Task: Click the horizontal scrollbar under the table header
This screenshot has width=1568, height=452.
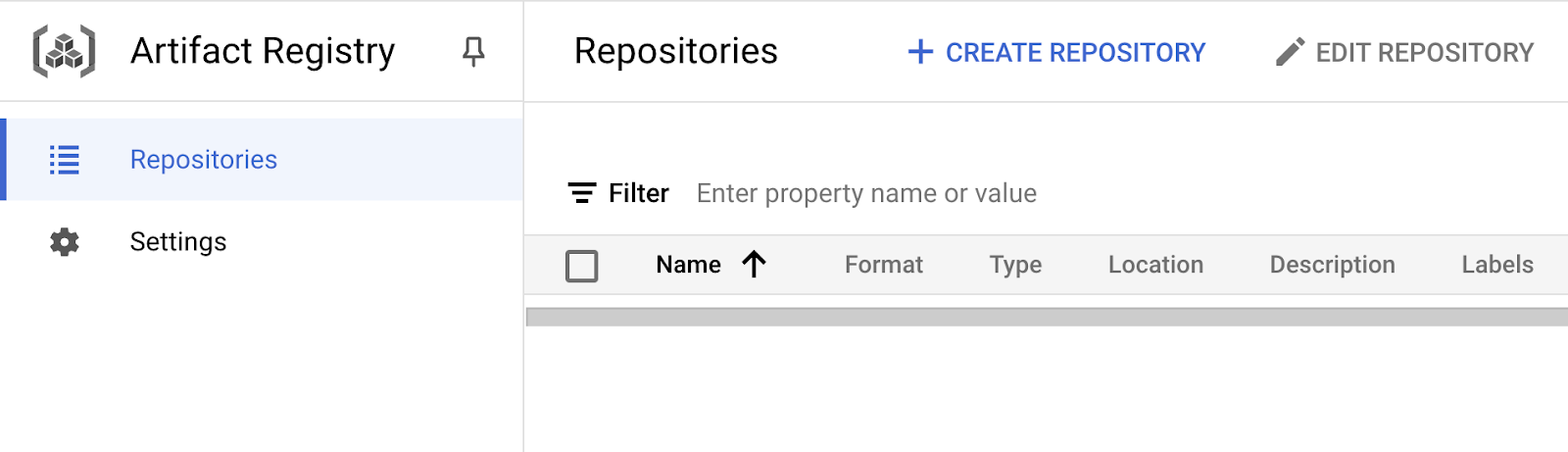Action: click(1047, 317)
